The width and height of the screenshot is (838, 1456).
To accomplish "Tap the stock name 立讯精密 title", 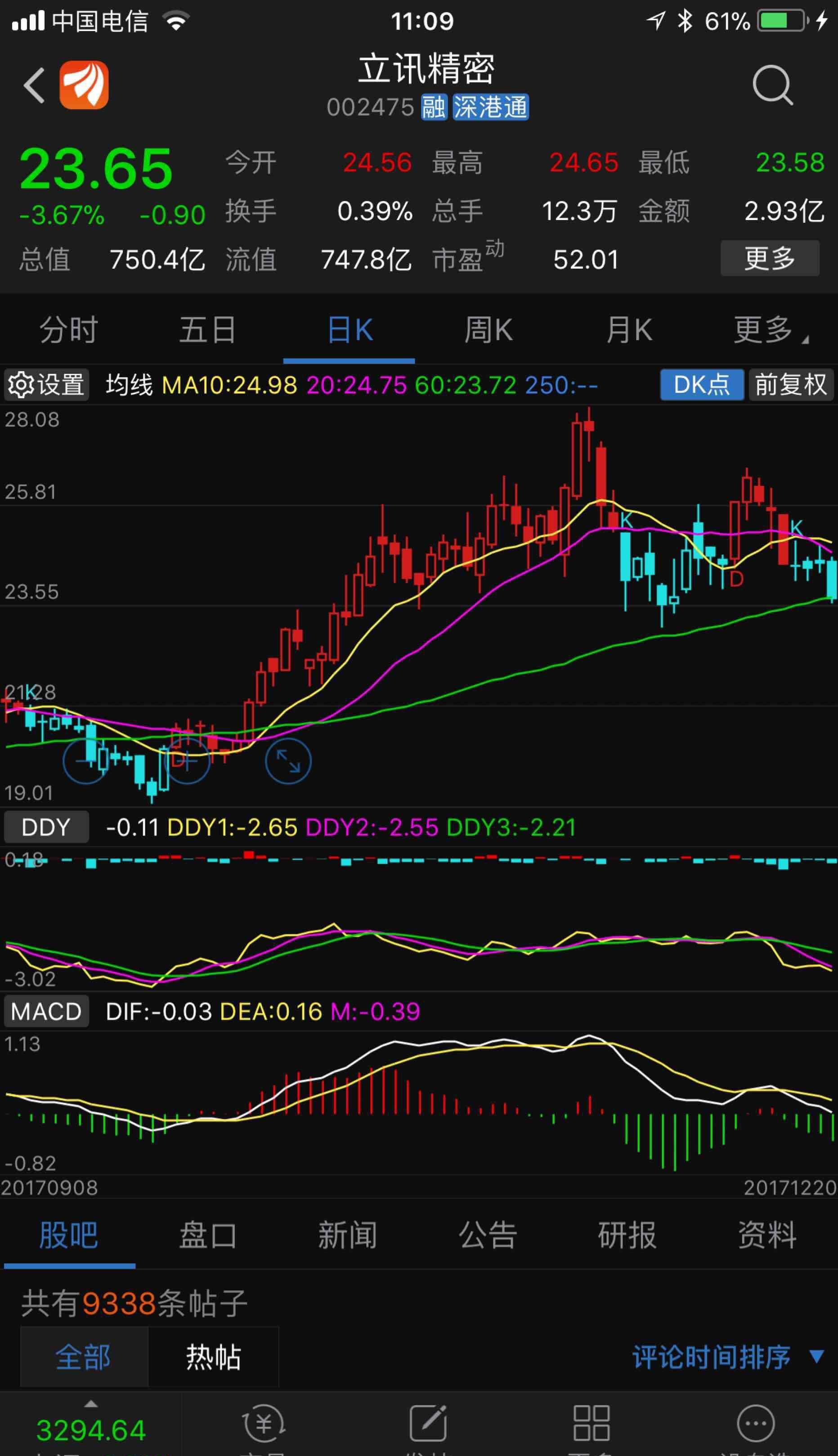I will (426, 69).
